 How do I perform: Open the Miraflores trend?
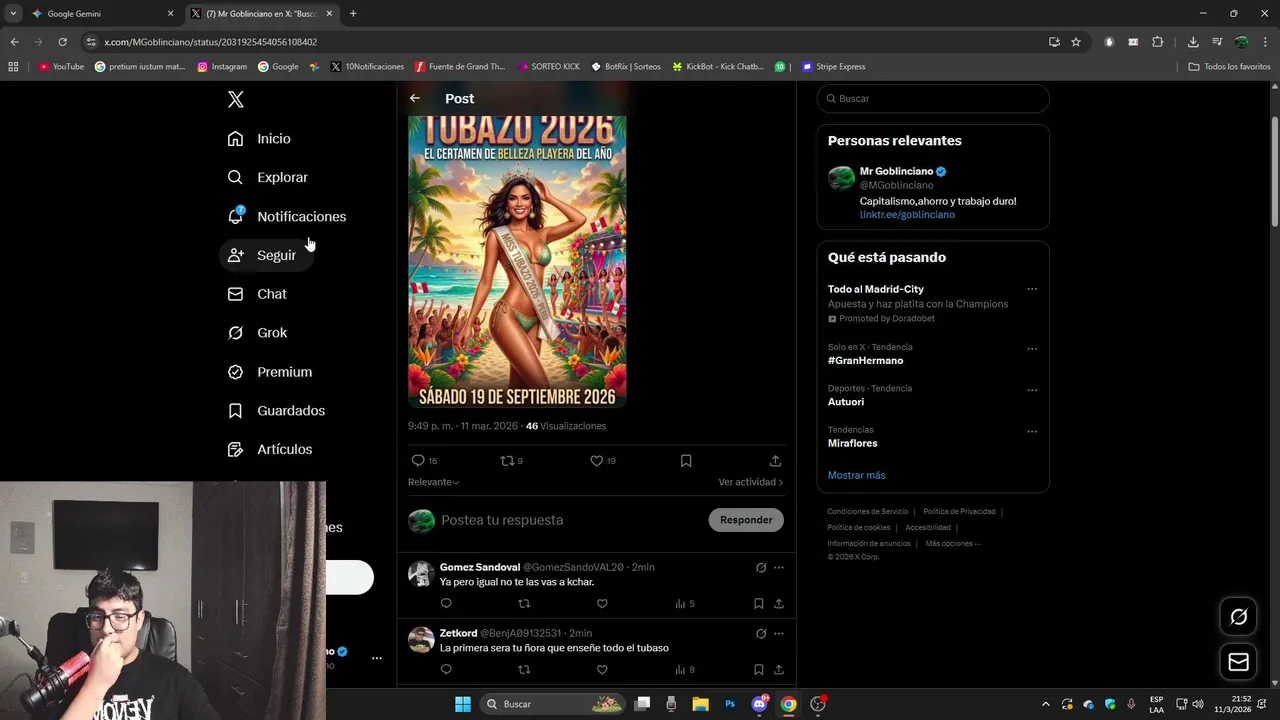[x=853, y=443]
